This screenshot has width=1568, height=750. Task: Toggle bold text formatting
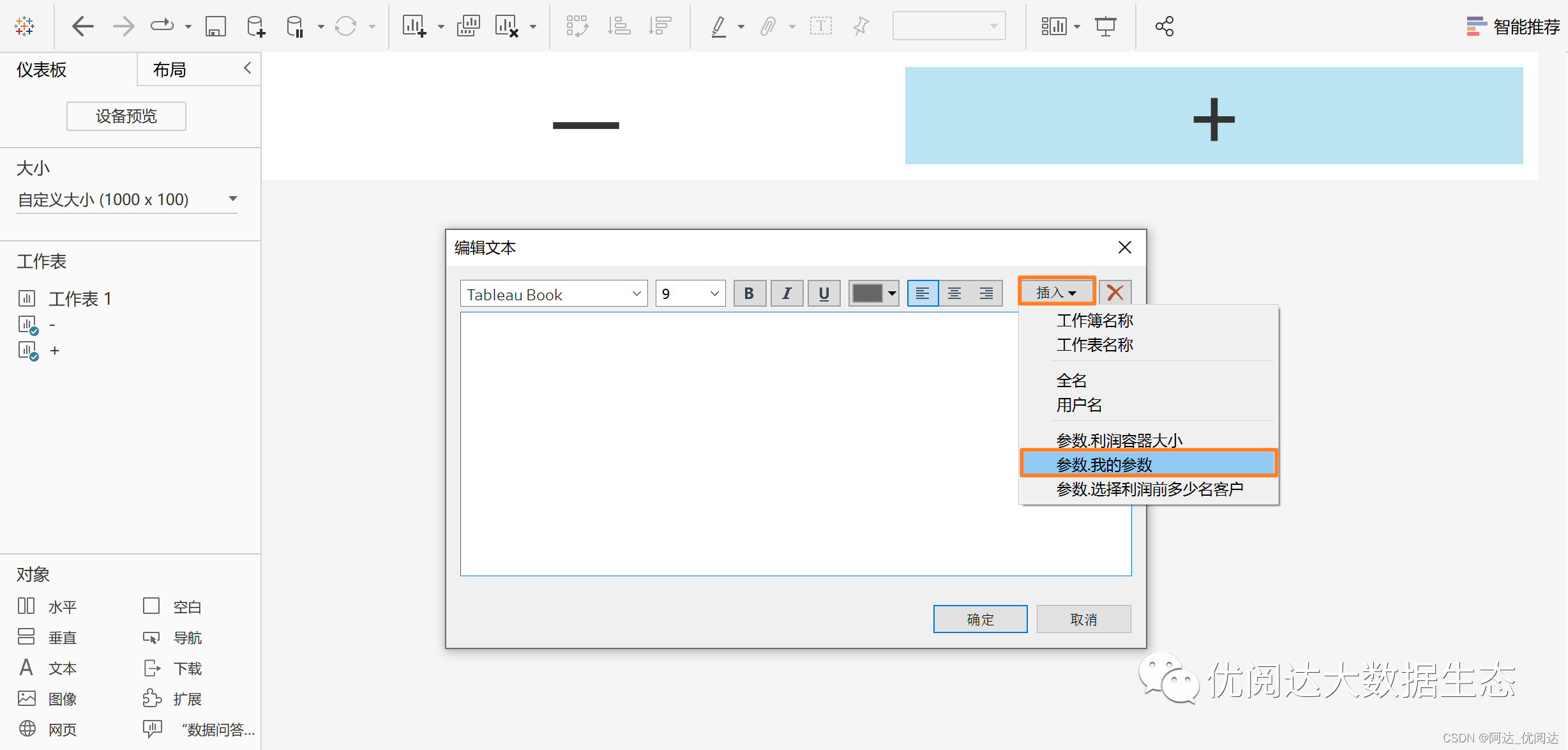pos(749,293)
